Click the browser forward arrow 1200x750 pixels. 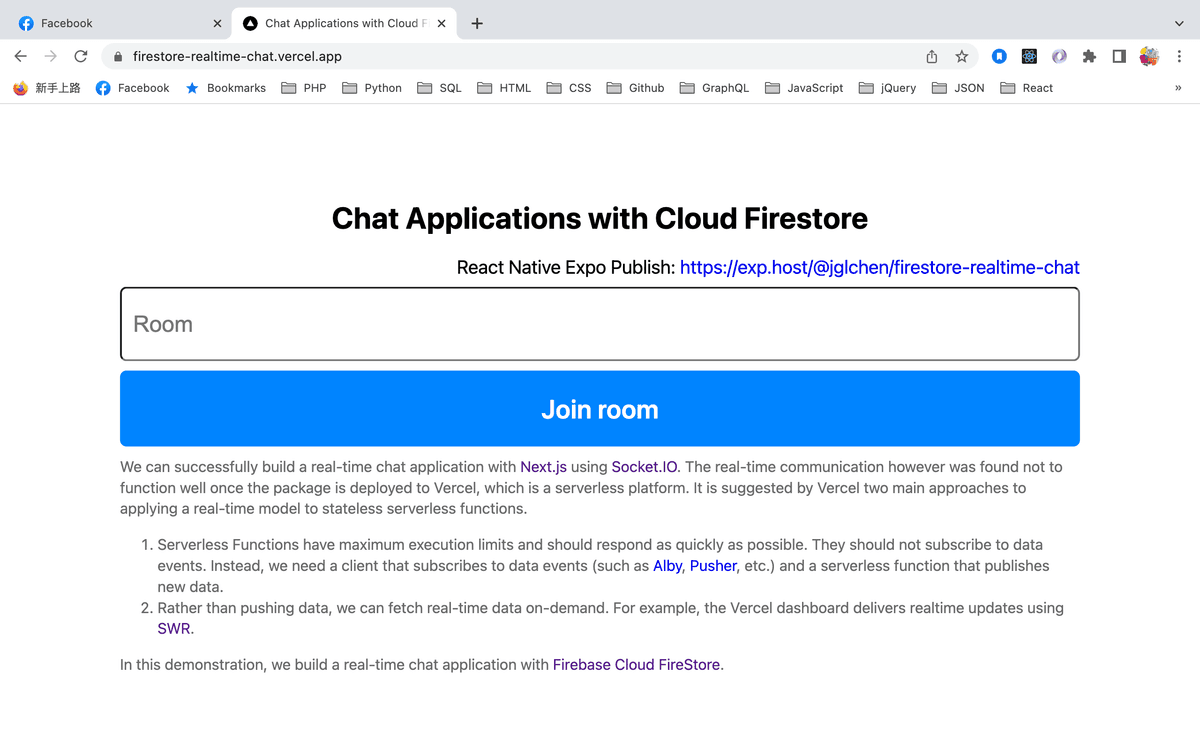(51, 56)
